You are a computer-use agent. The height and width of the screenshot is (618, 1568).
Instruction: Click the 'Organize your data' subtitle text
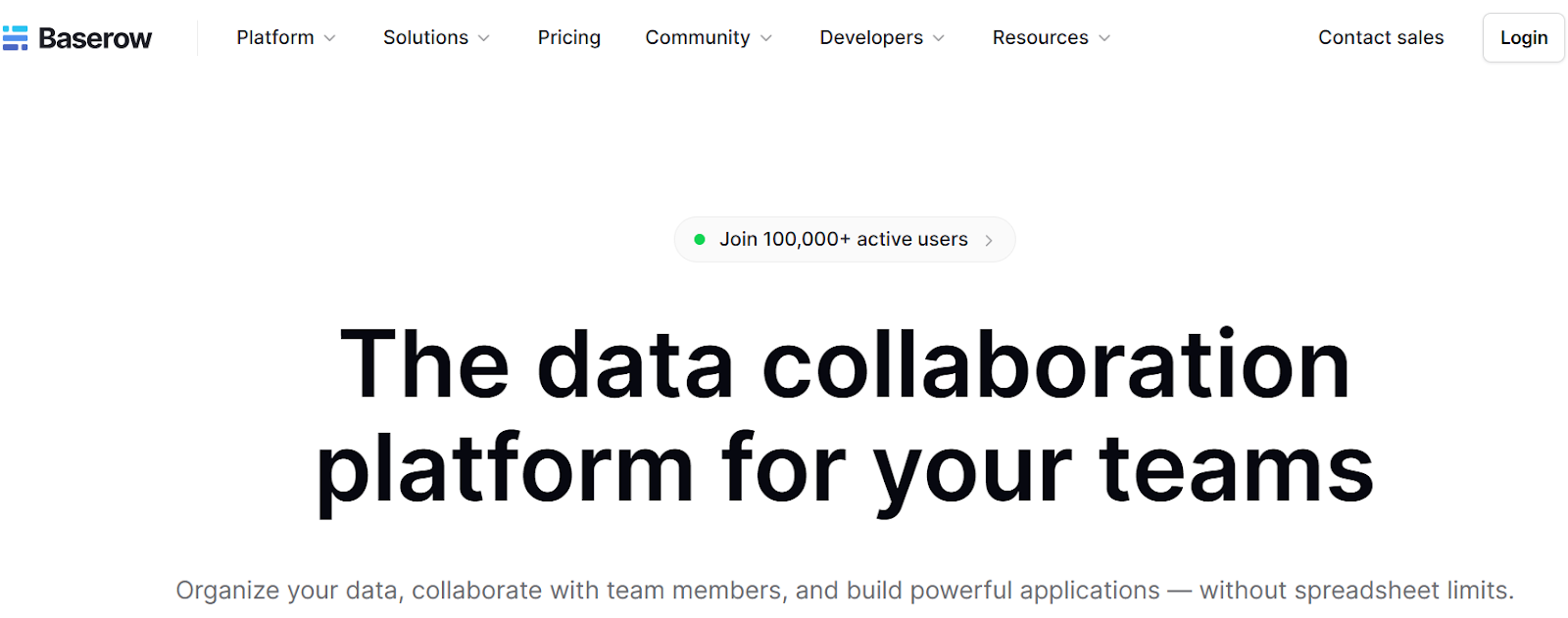coord(845,591)
